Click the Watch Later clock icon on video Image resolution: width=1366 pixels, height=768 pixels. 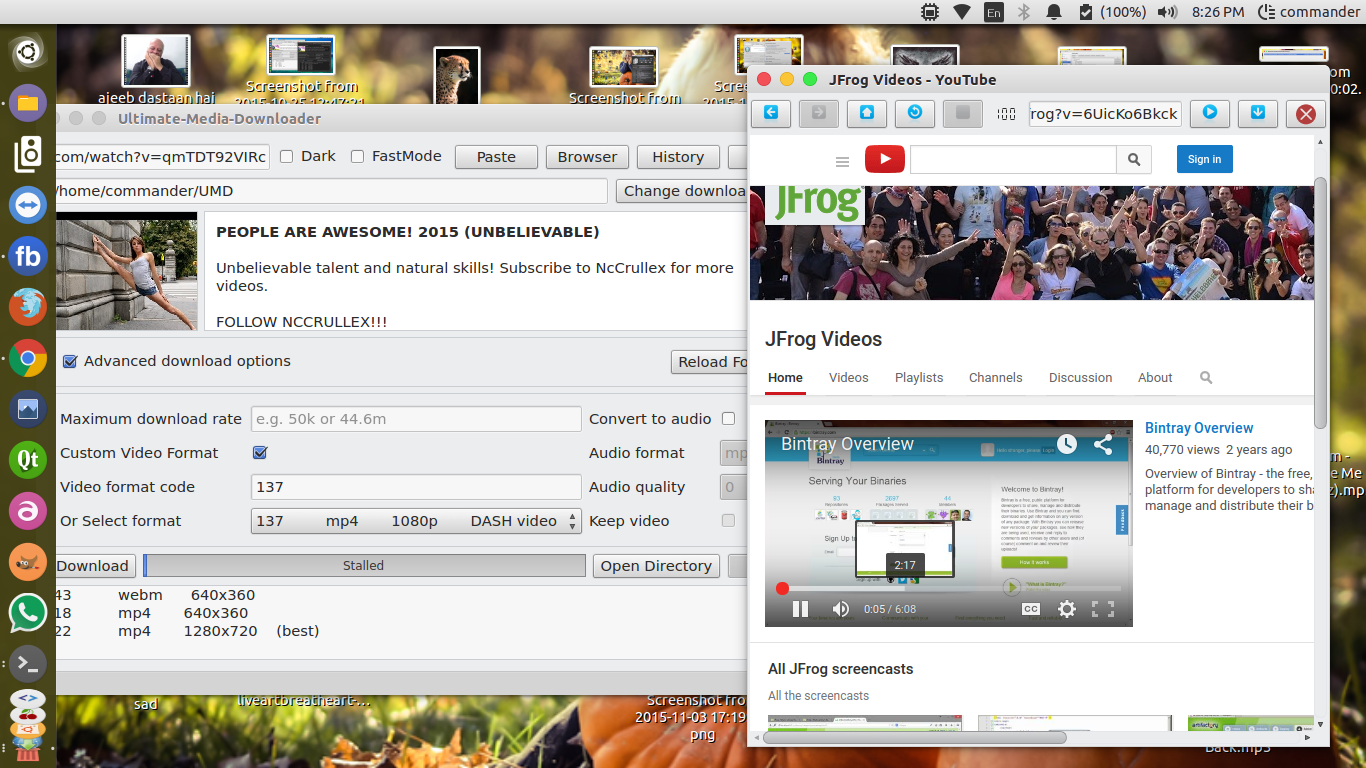tap(1067, 444)
